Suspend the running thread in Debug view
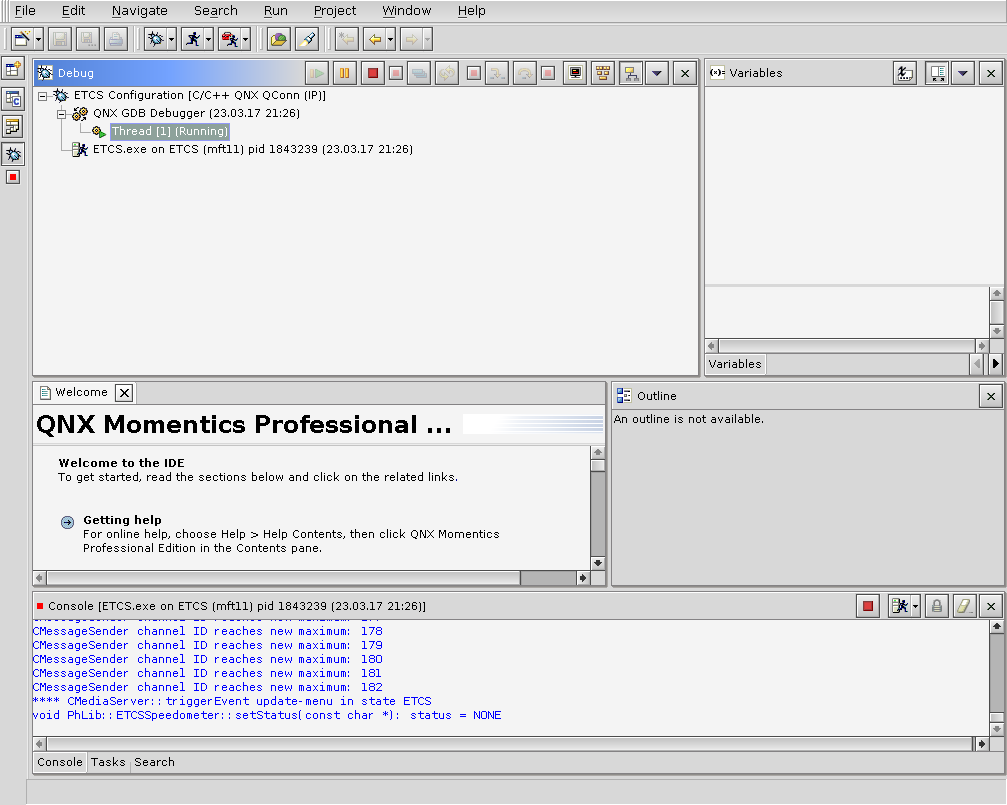 [x=344, y=73]
